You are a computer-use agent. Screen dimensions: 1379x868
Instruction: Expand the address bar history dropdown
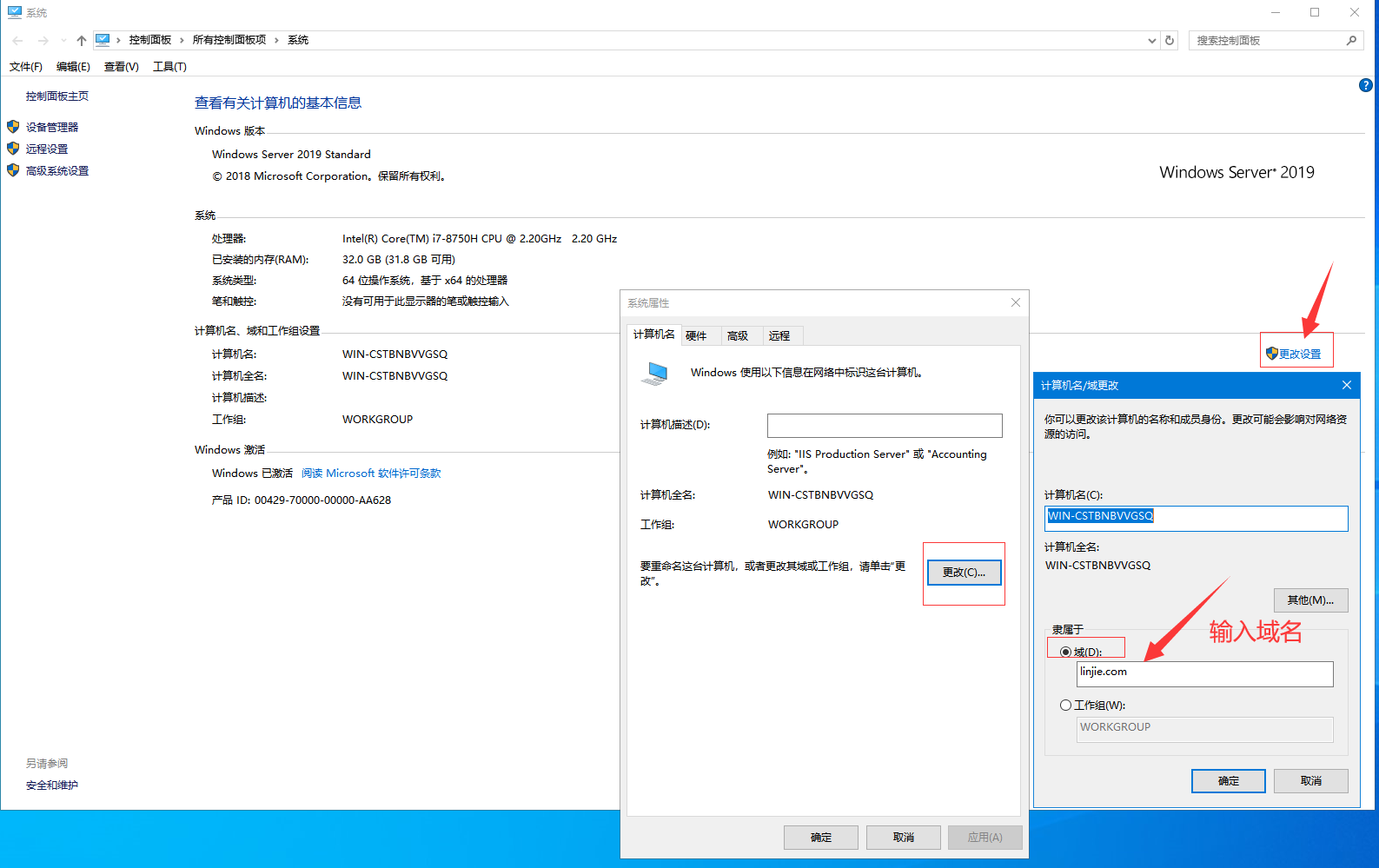tap(1152, 40)
